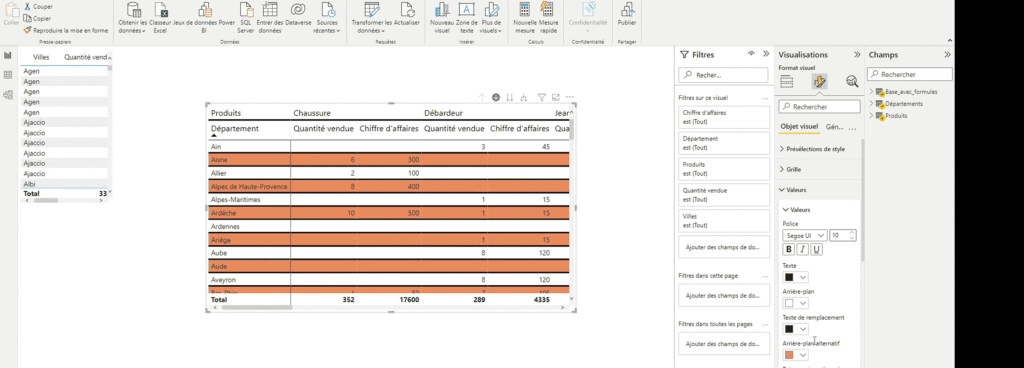This screenshot has height=368, width=1024.
Task: Click Entrer des données
Action: (269, 18)
